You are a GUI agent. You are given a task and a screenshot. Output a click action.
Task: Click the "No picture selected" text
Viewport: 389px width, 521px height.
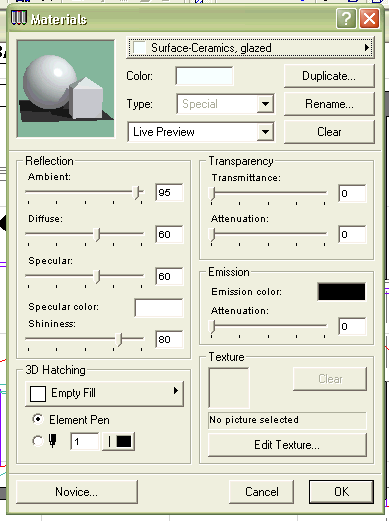(x=254, y=420)
